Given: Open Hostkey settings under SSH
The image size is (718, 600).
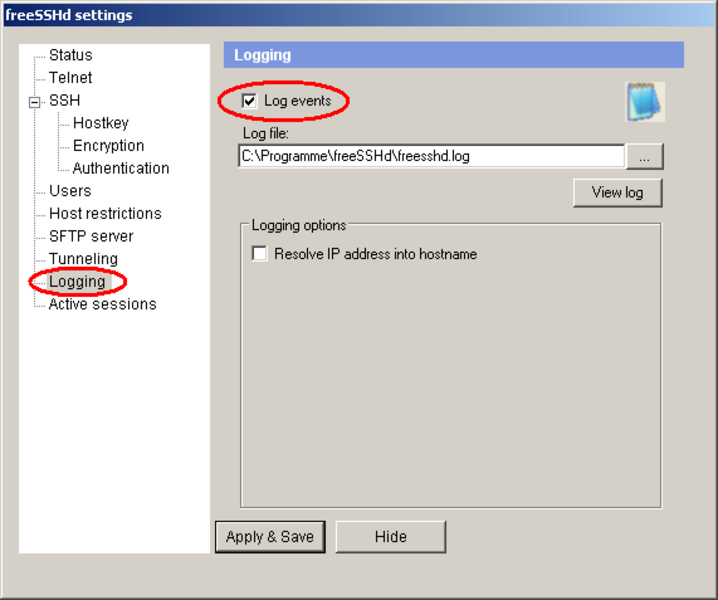Looking at the screenshot, I should click(100, 123).
